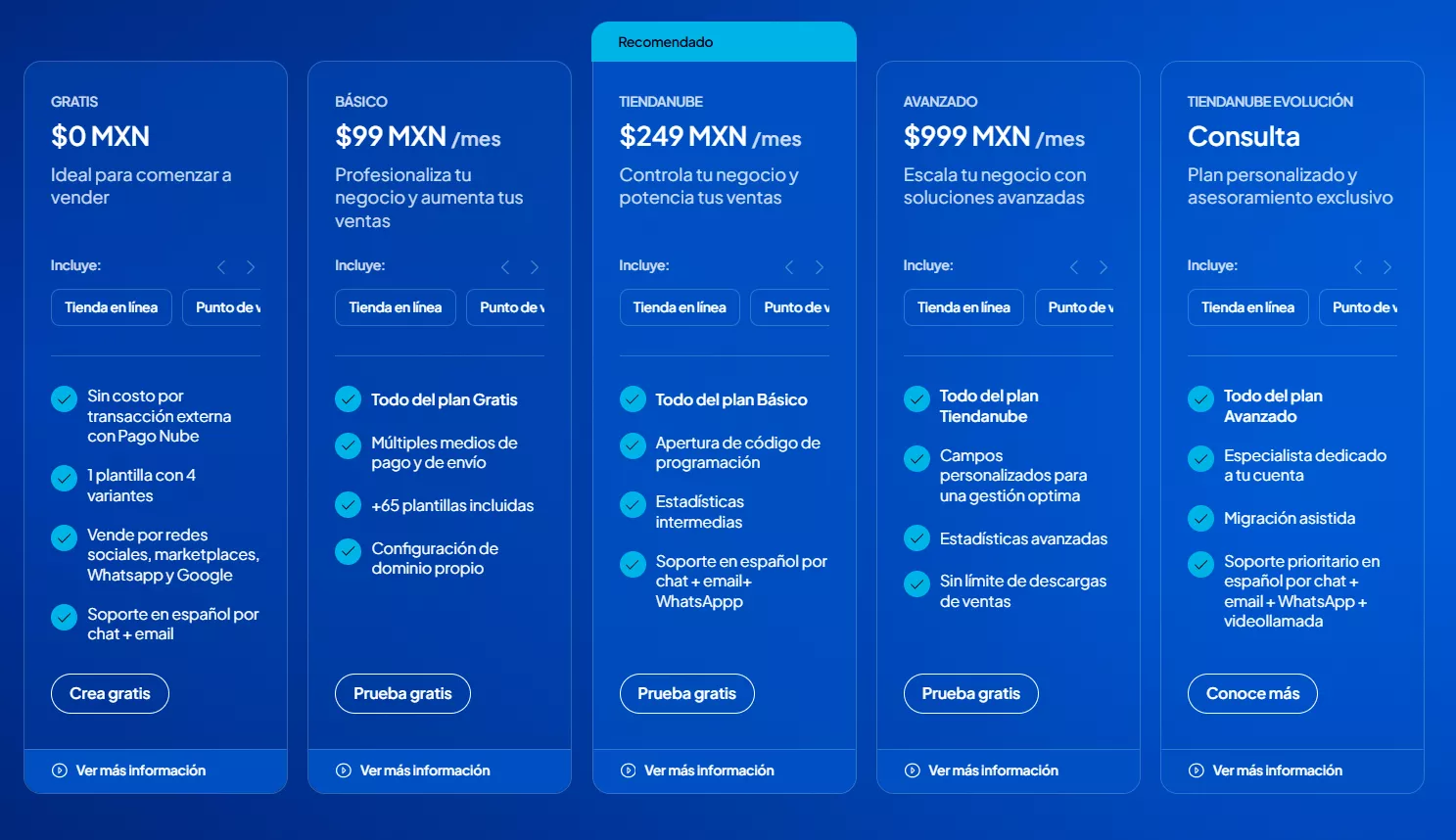Viewport: 1456px width, 840px height.
Task: Click 'Soporte en español por chat + email+ WhatsAppp' text
Action: [741, 582]
